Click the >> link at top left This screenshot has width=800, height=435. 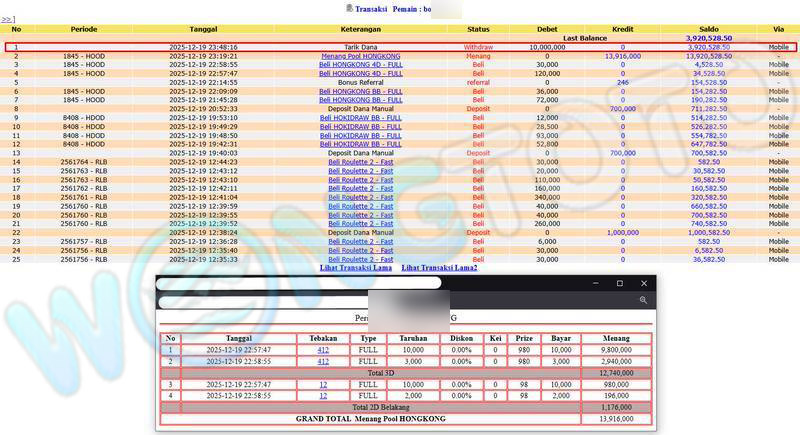(7, 19)
